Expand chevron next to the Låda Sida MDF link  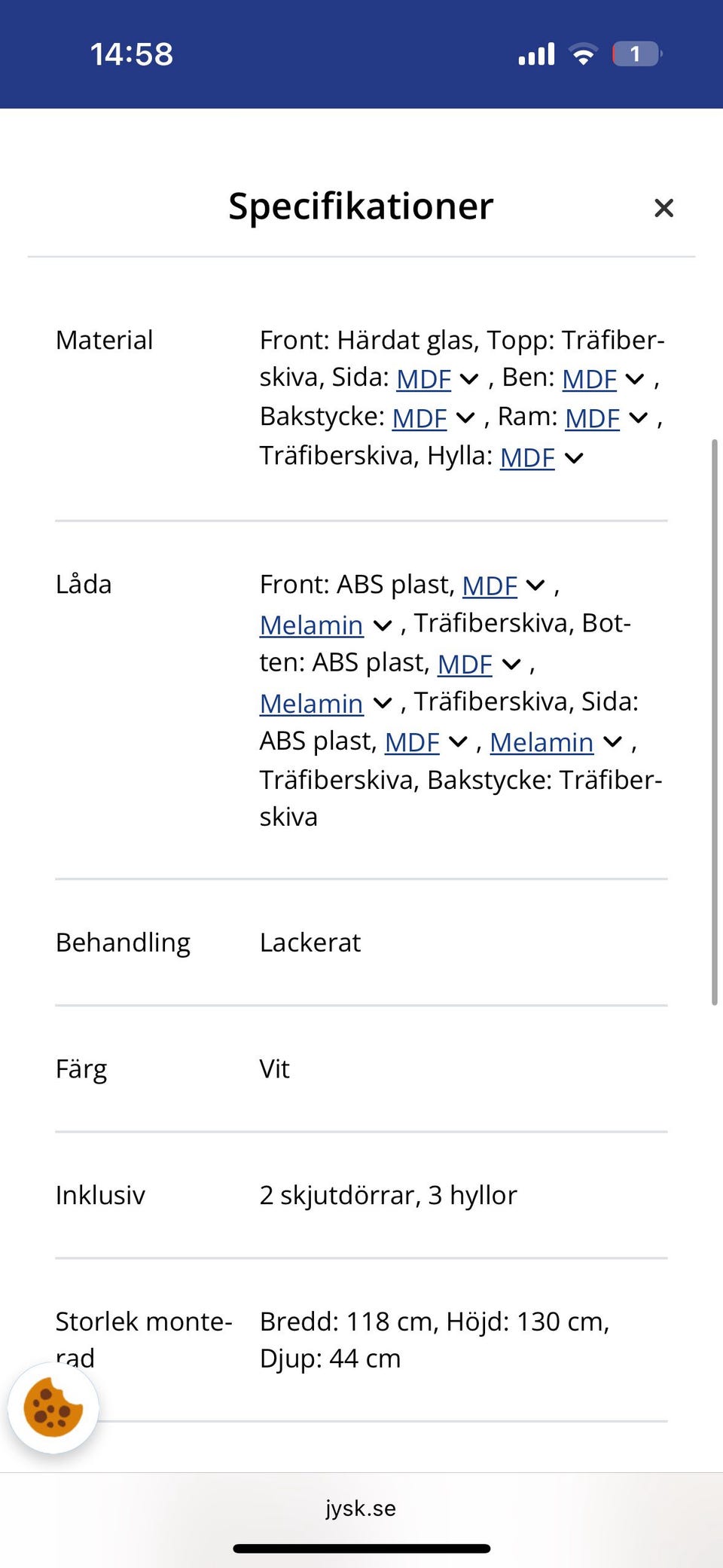click(458, 743)
